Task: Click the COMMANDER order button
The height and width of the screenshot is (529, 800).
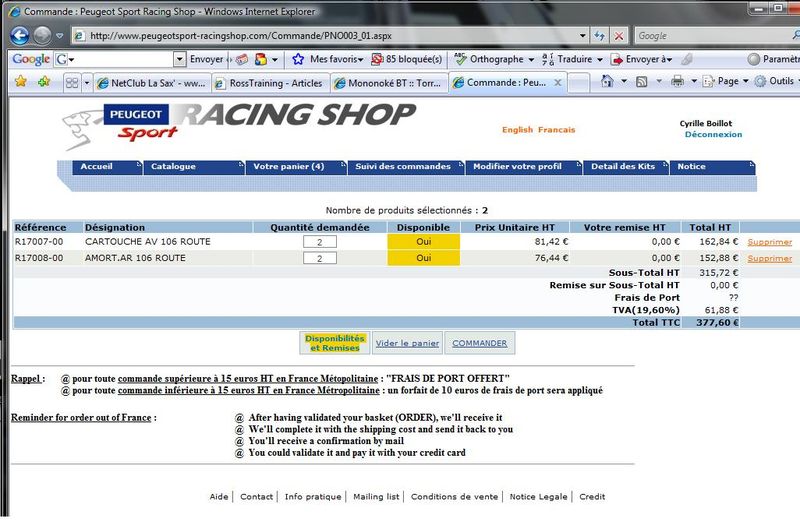Action: (x=480, y=343)
